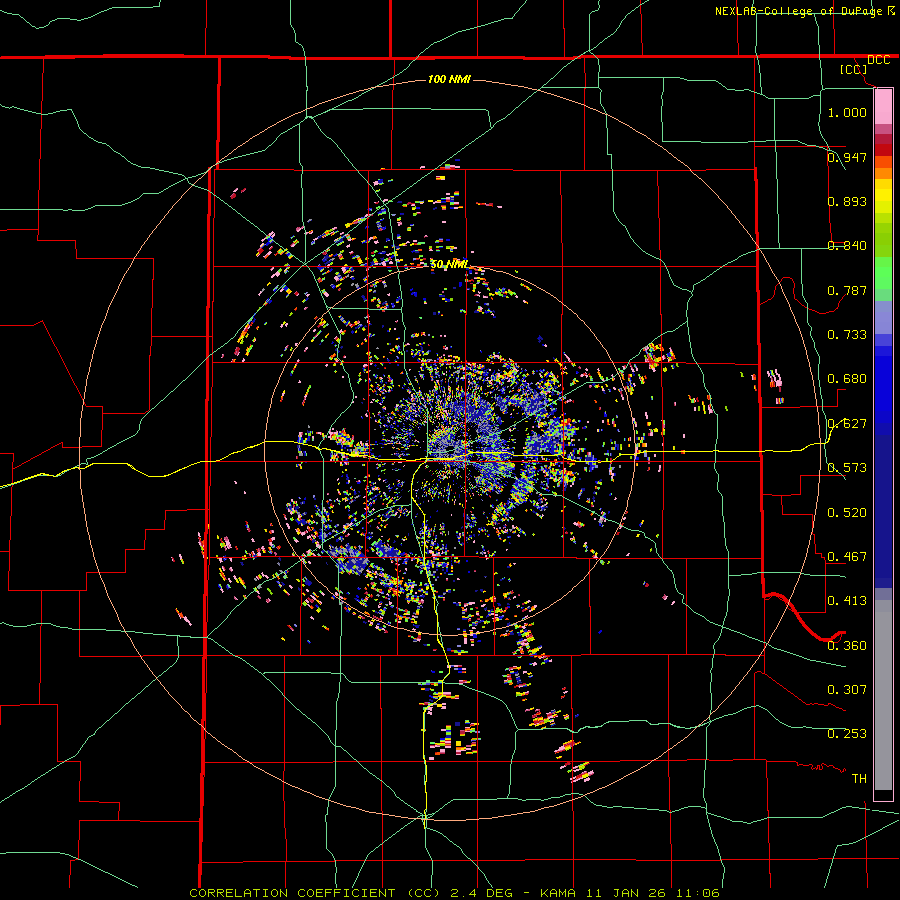Viewport: 900px width, 900px height.
Task: Pick the gray segment of the color bar
Action: click(x=883, y=695)
